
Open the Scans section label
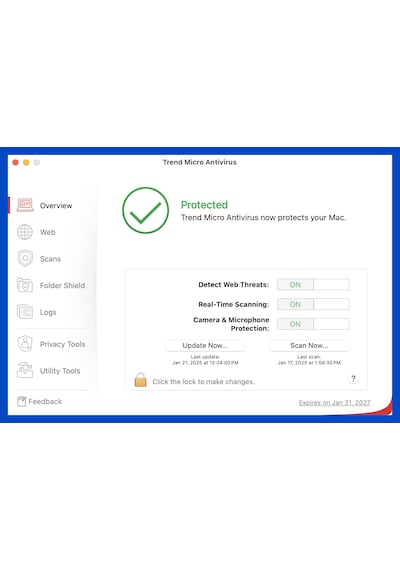pos(50,259)
